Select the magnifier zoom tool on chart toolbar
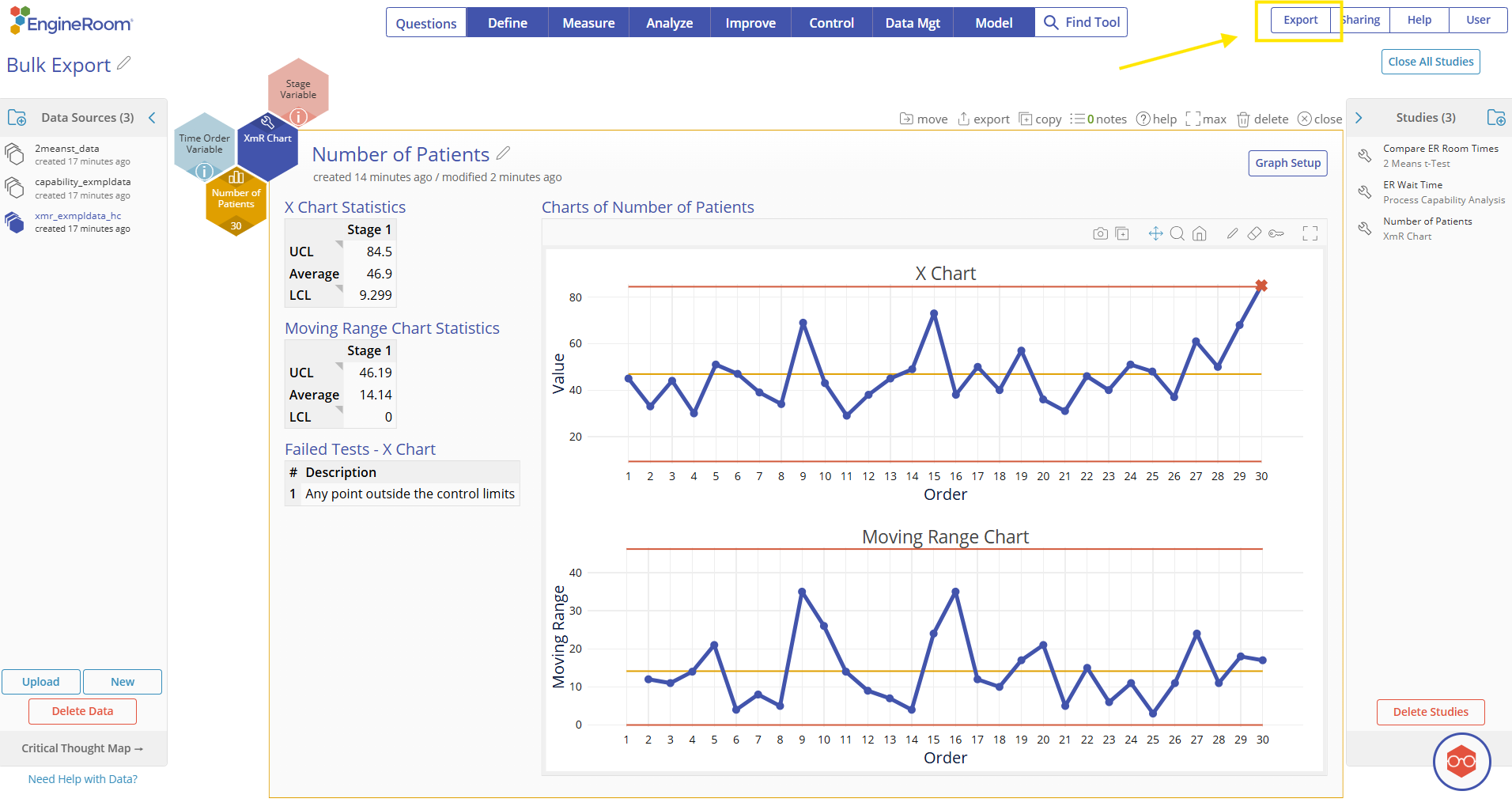 [1177, 233]
